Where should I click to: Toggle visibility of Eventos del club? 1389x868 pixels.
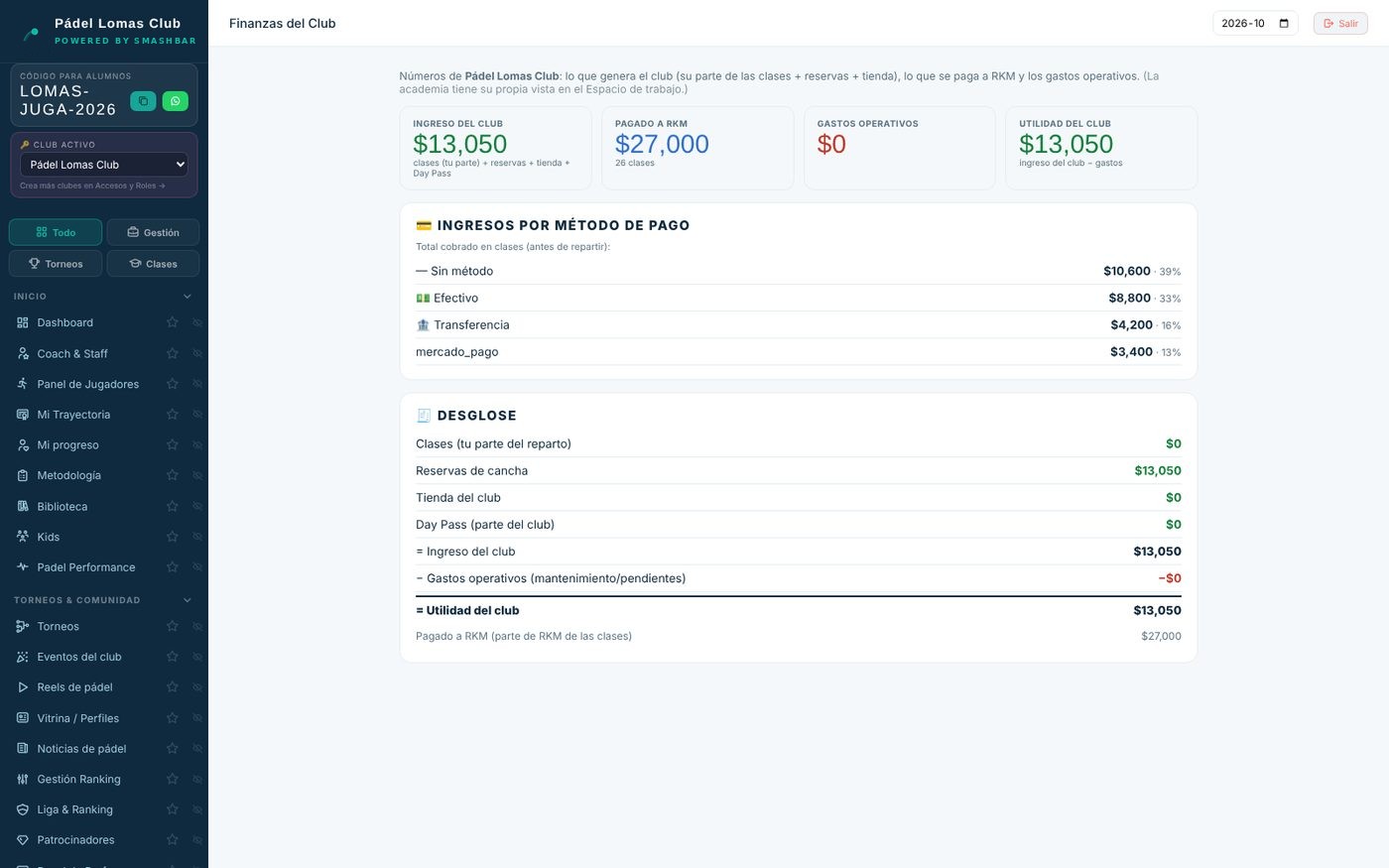tap(197, 657)
